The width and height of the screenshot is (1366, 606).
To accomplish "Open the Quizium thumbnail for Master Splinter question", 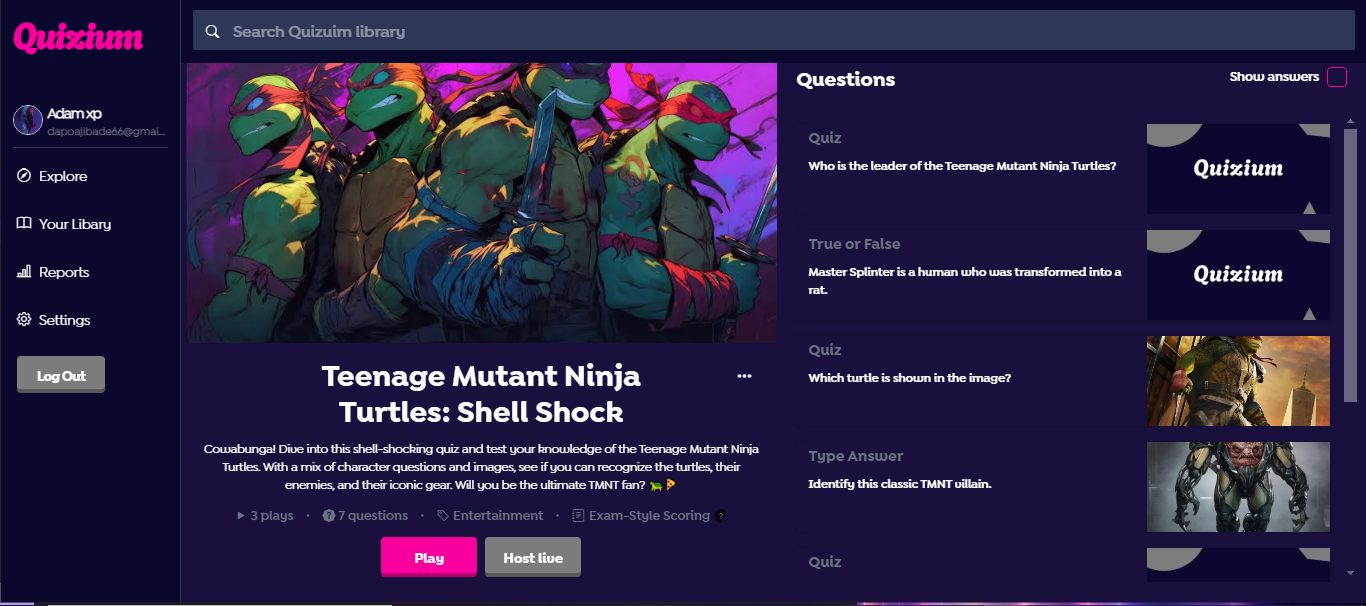I will [x=1238, y=275].
